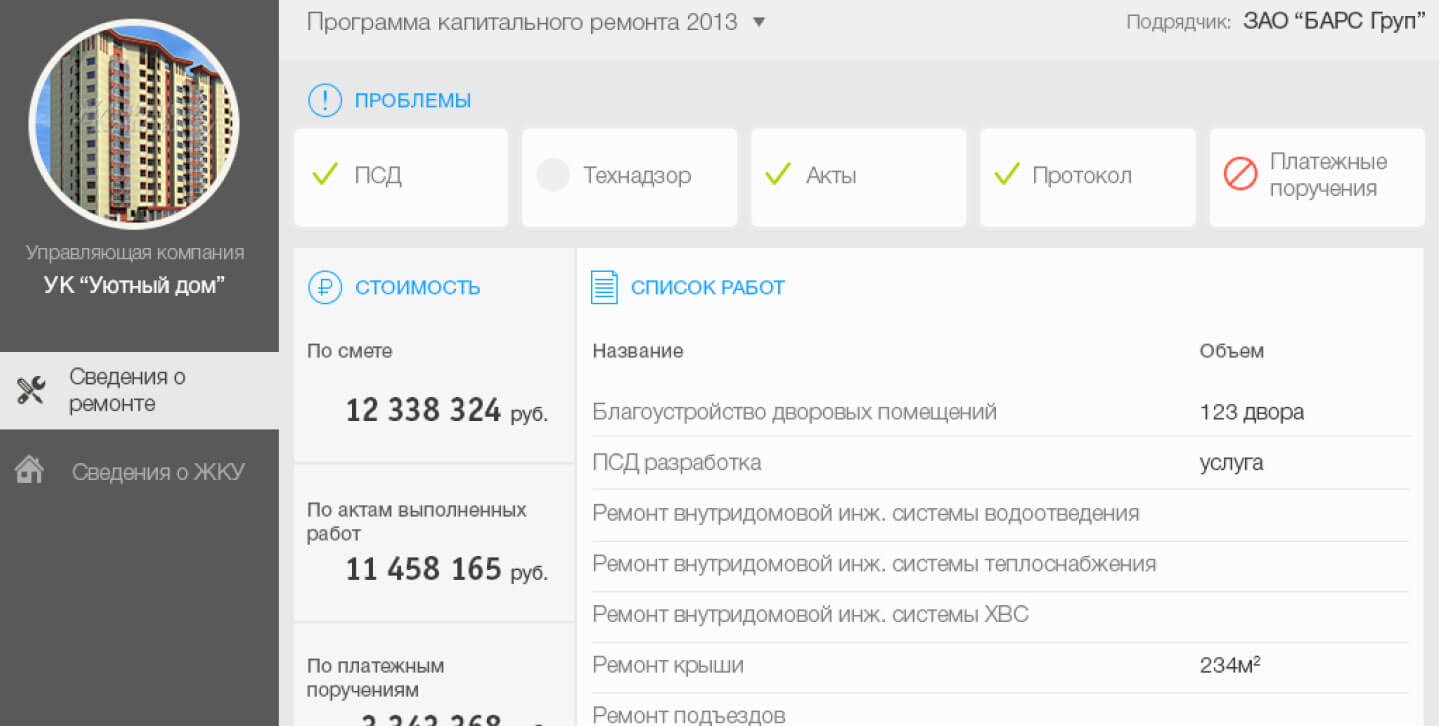Image resolution: width=1439 pixels, height=726 pixels.
Task: Open the Платежные поручения status card
Action: (1317, 177)
